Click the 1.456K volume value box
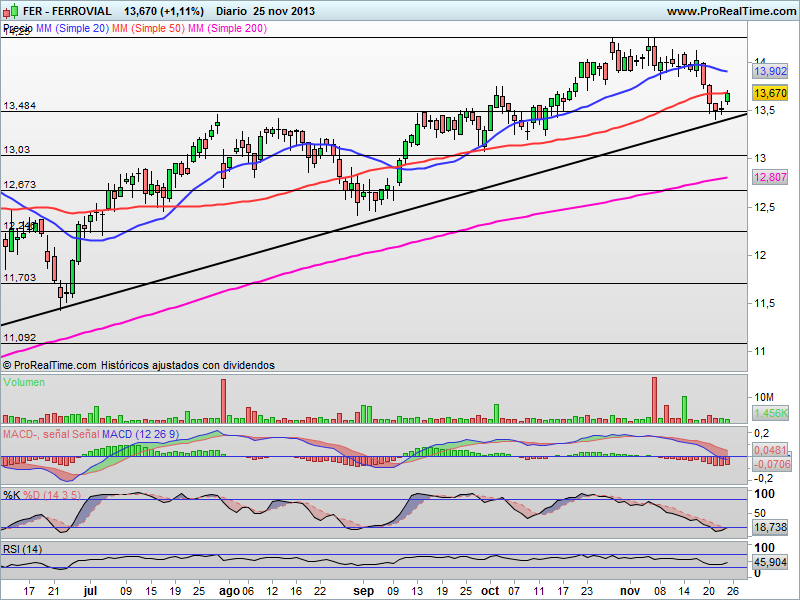 tap(770, 413)
